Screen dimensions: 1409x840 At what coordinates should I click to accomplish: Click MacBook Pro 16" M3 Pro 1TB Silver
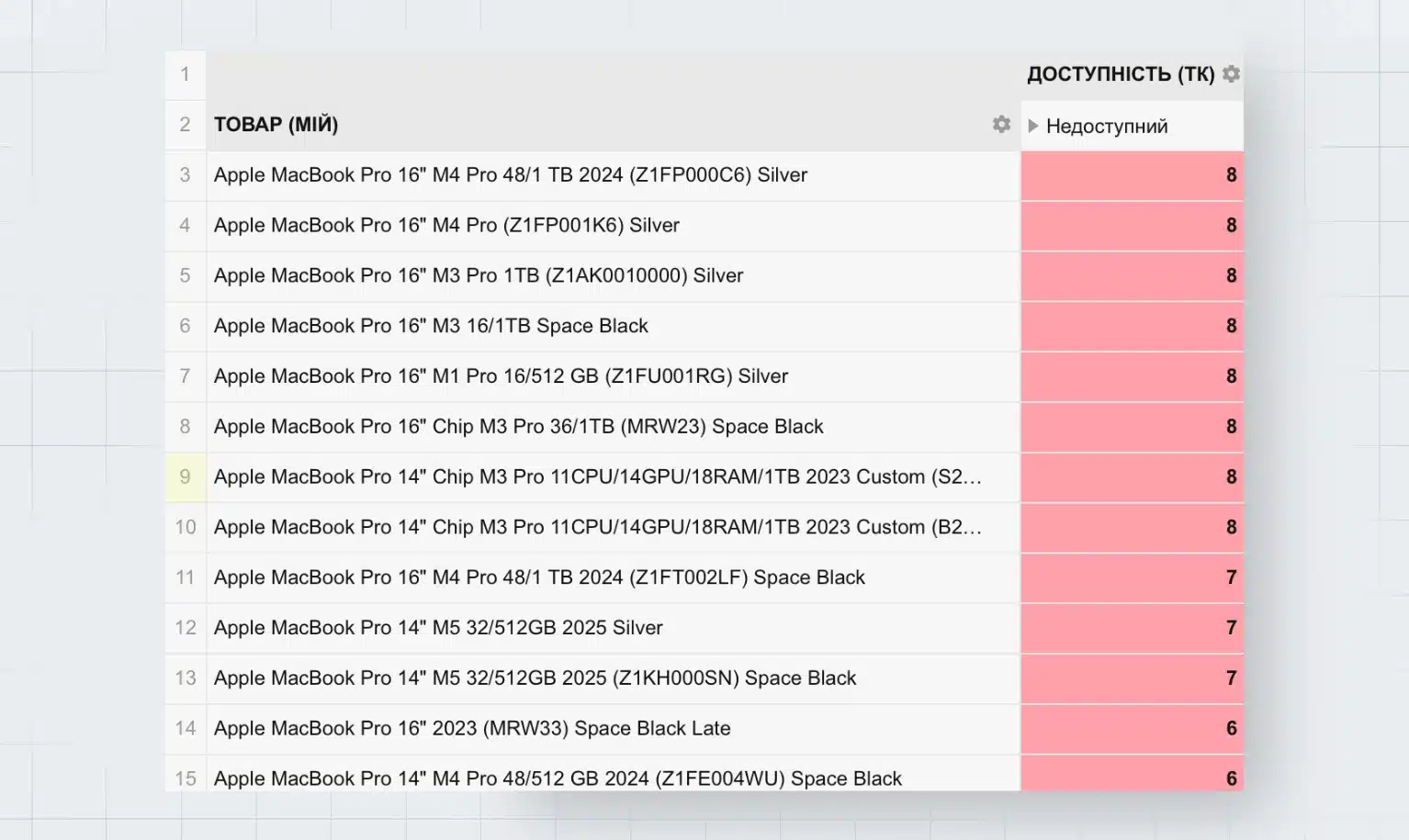point(478,276)
